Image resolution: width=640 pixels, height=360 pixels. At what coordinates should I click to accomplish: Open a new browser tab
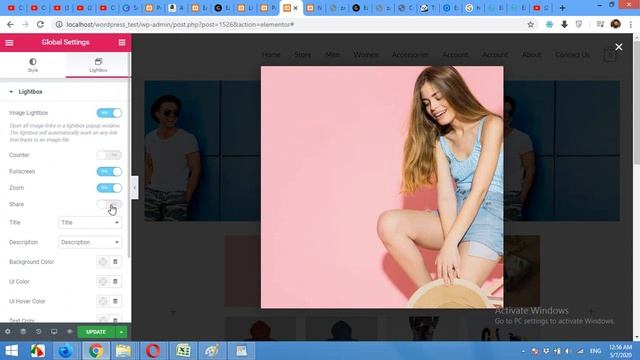(x=562, y=8)
